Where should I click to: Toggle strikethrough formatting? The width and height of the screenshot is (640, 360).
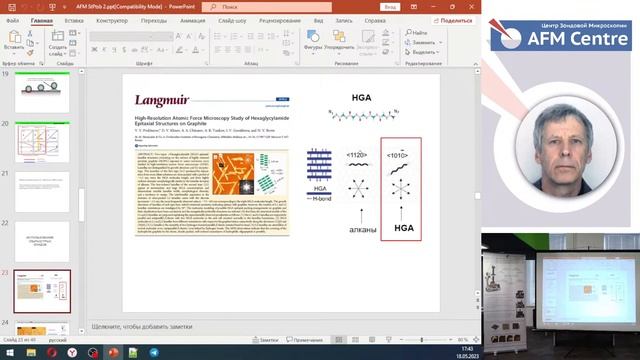coord(134,50)
